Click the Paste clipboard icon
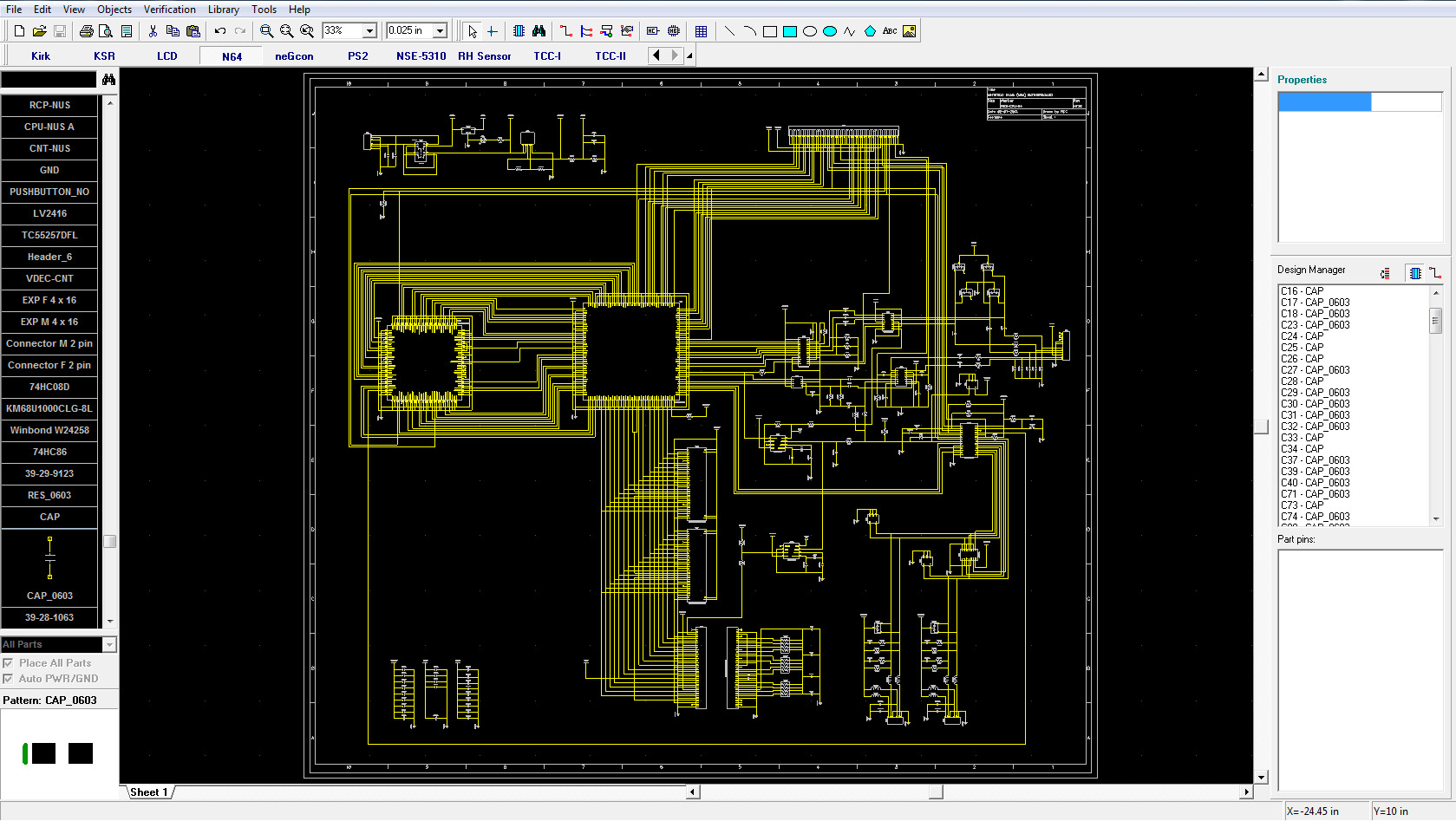The image size is (1456, 821). 193,31
